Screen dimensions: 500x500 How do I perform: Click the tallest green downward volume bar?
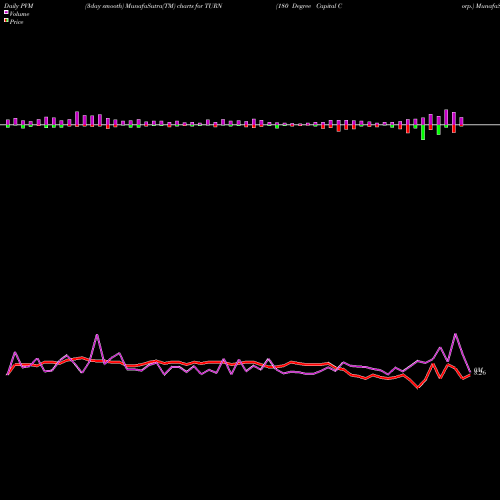(423, 132)
